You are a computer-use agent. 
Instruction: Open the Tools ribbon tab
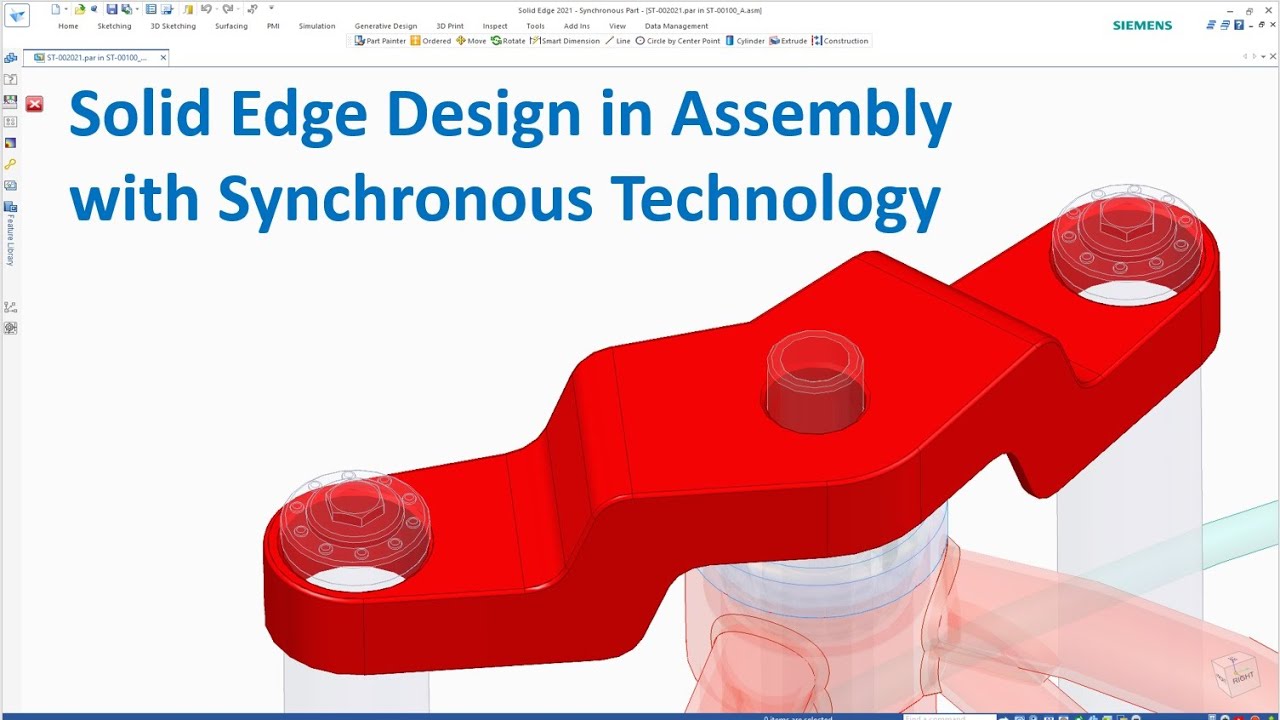(536, 26)
